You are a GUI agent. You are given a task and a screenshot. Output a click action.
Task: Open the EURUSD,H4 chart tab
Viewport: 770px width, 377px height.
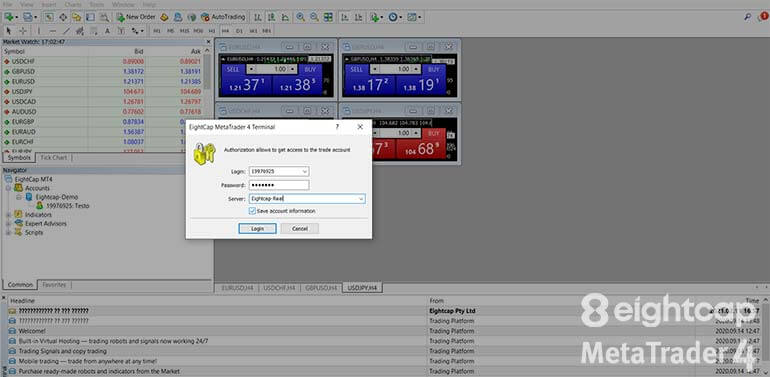(237, 288)
